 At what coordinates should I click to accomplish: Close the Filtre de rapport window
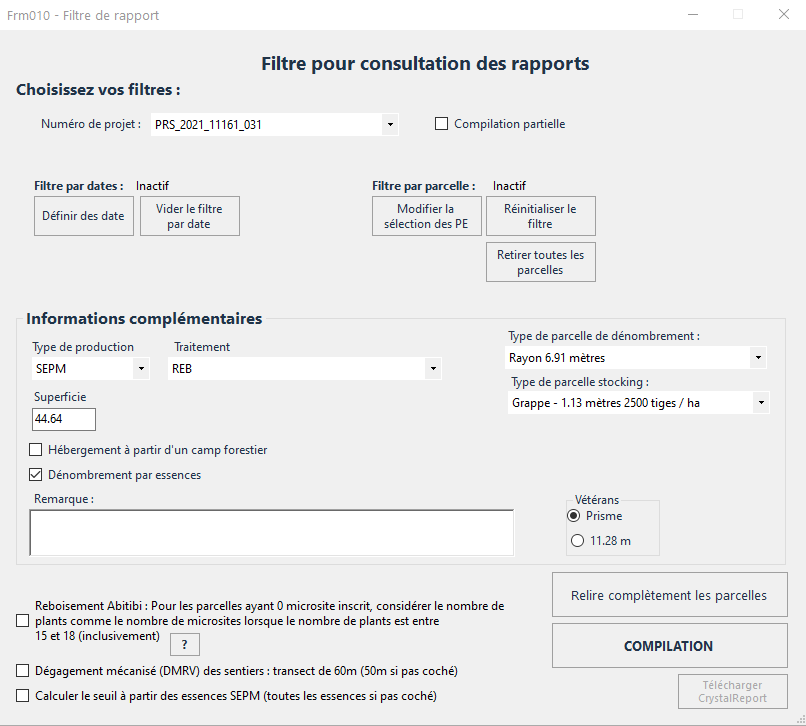point(783,15)
